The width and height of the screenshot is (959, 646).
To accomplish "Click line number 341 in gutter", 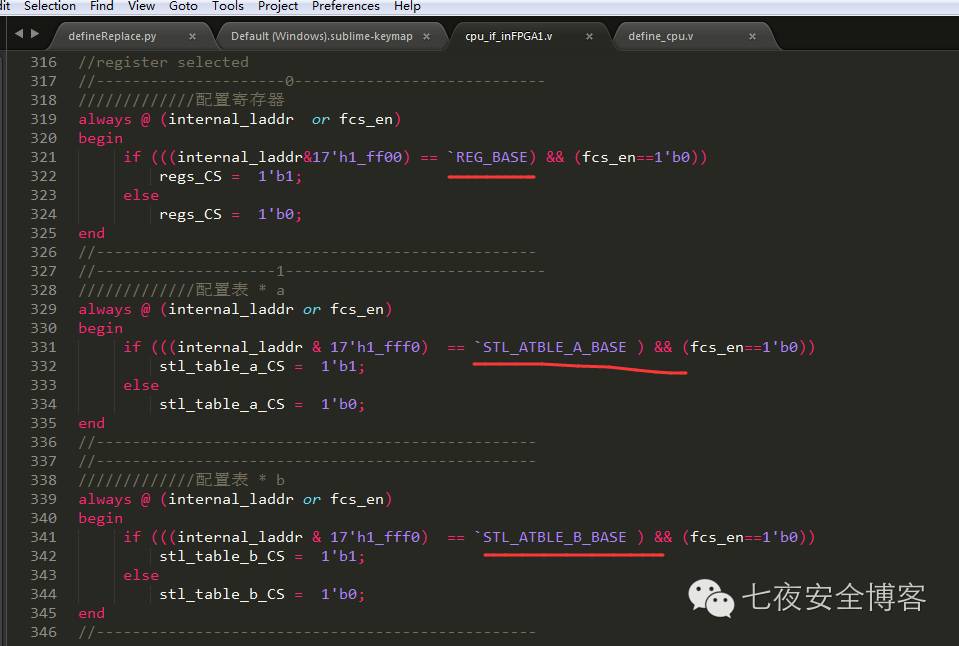I will click(x=43, y=537).
